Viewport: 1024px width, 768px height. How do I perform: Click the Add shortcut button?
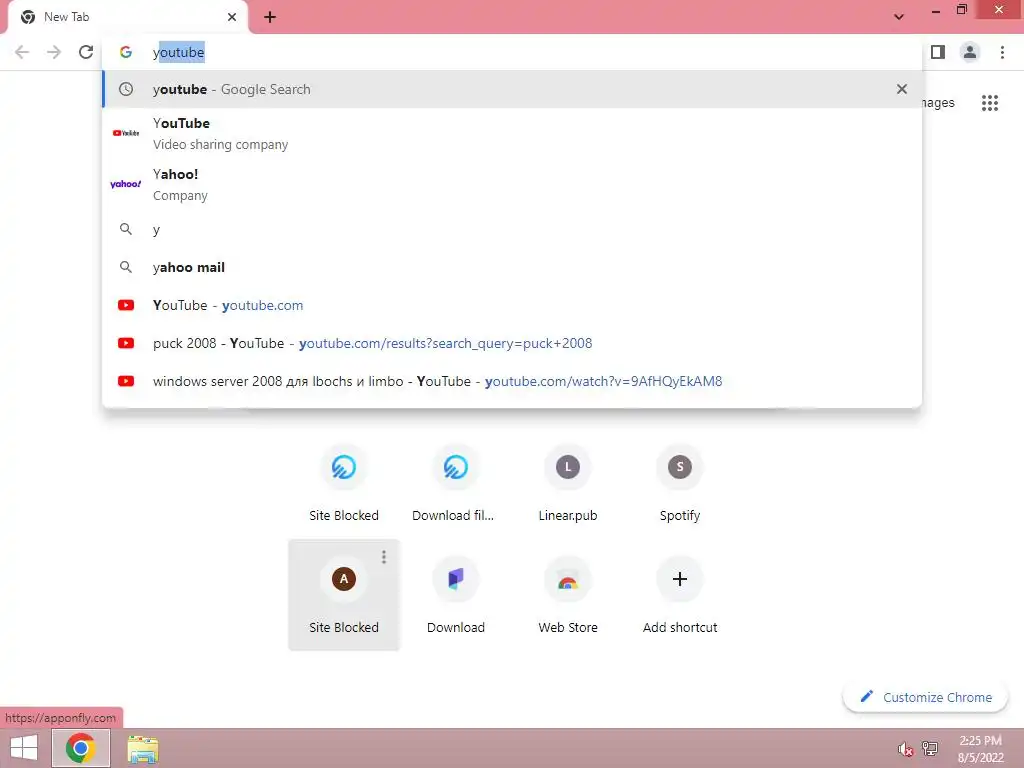click(x=679, y=595)
